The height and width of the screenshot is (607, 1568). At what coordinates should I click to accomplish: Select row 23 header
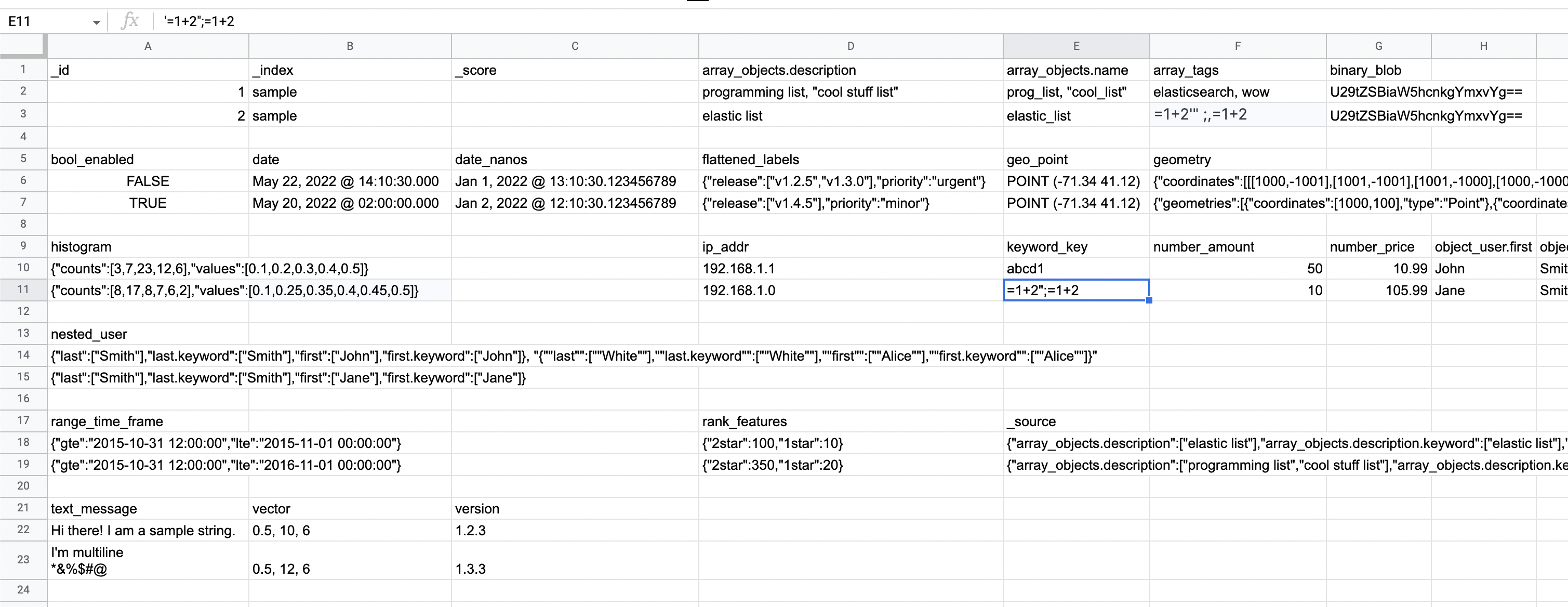pos(23,560)
